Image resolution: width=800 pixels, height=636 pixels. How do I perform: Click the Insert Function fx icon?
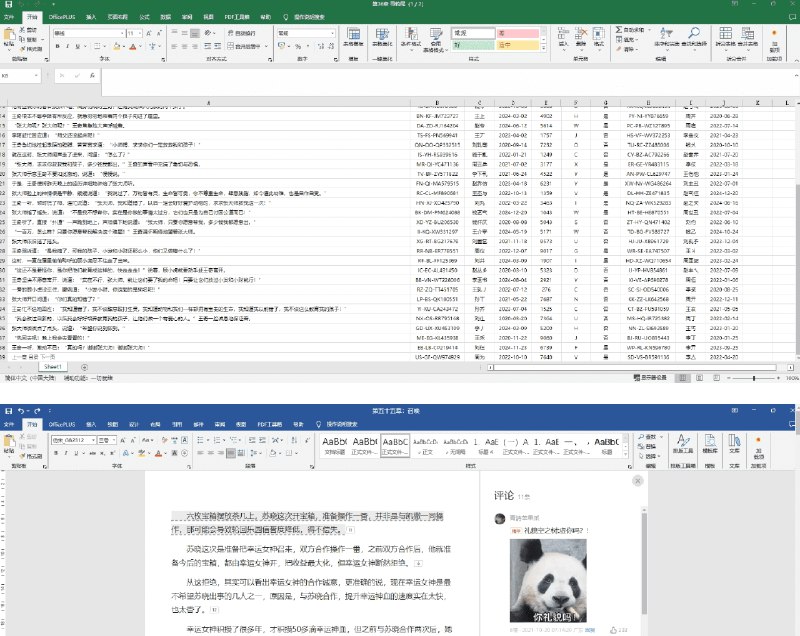point(92,74)
